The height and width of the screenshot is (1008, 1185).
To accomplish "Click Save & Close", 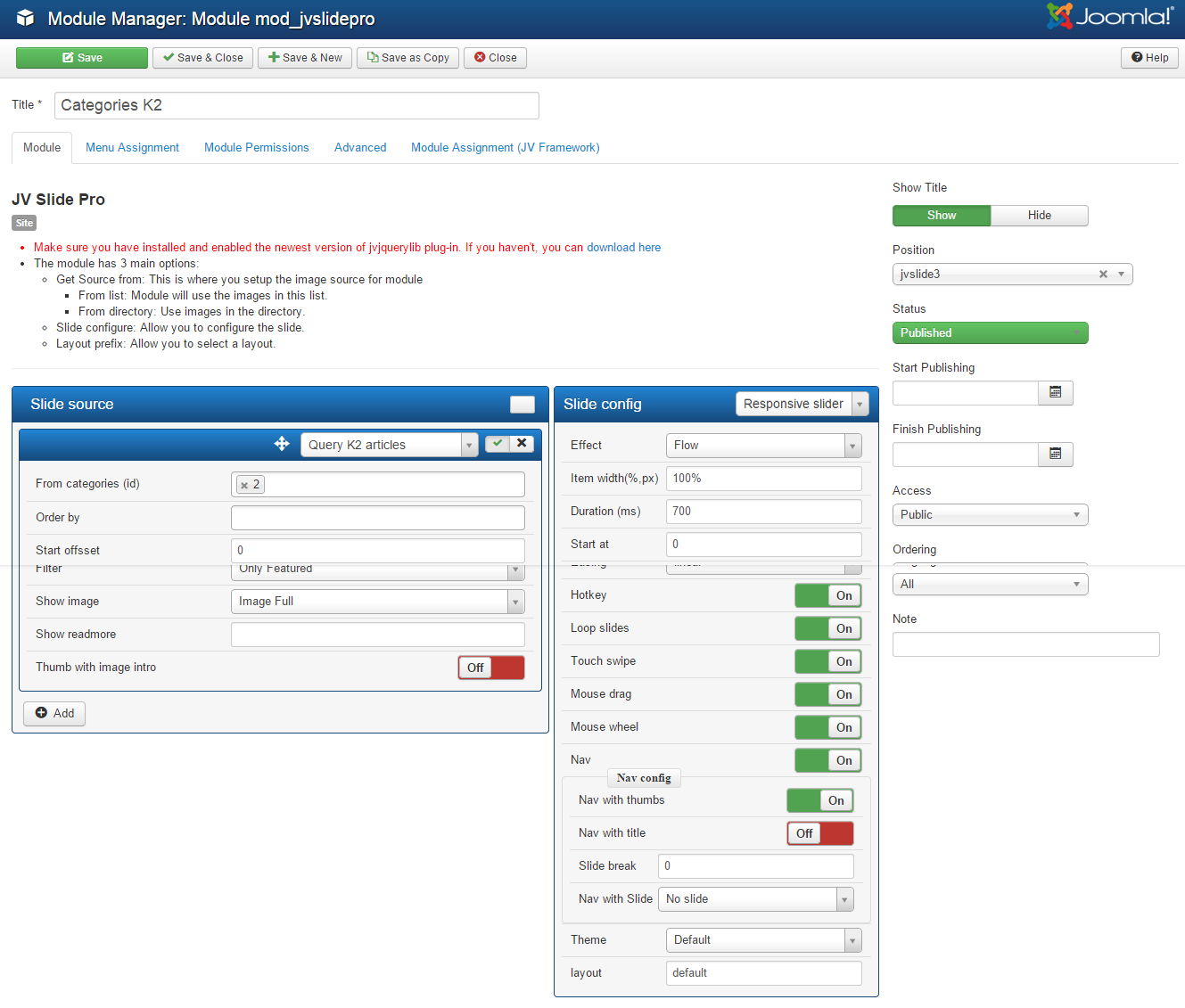I will click(x=203, y=58).
